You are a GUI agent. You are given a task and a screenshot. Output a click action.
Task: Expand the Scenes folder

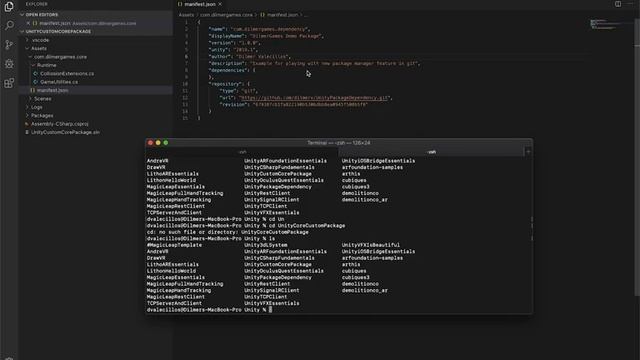pos(30,99)
